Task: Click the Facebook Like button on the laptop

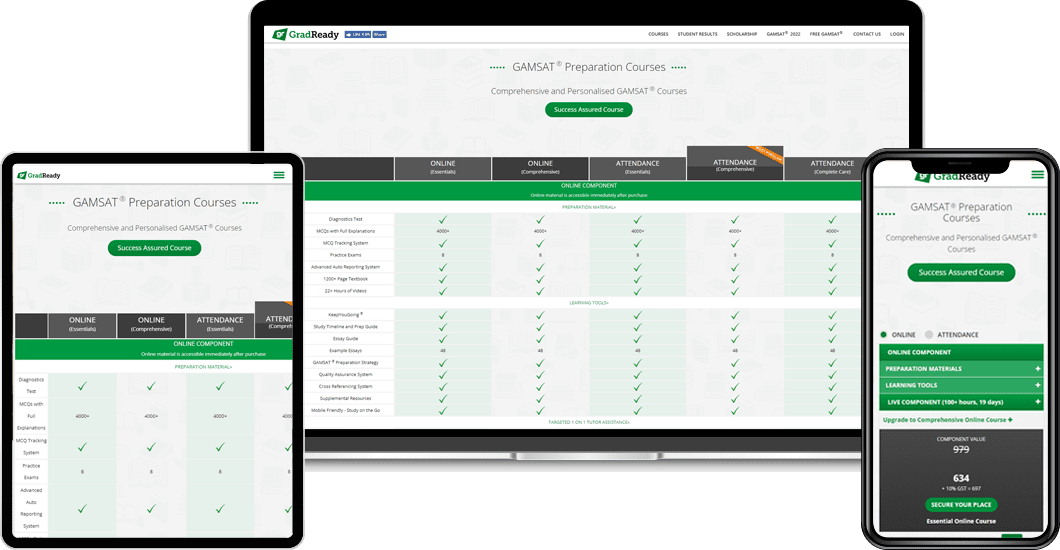Action: pyautogui.click(x=358, y=34)
